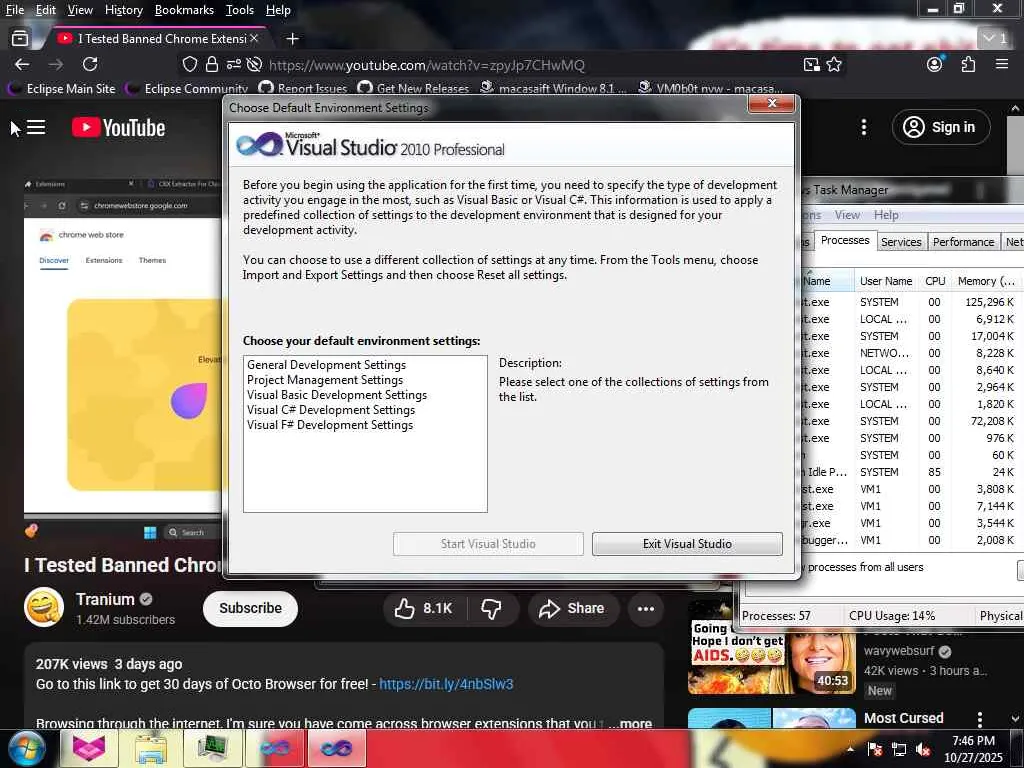This screenshot has height=768, width=1024.
Task: Open the Tranium channel avatar
Action: coord(44,607)
